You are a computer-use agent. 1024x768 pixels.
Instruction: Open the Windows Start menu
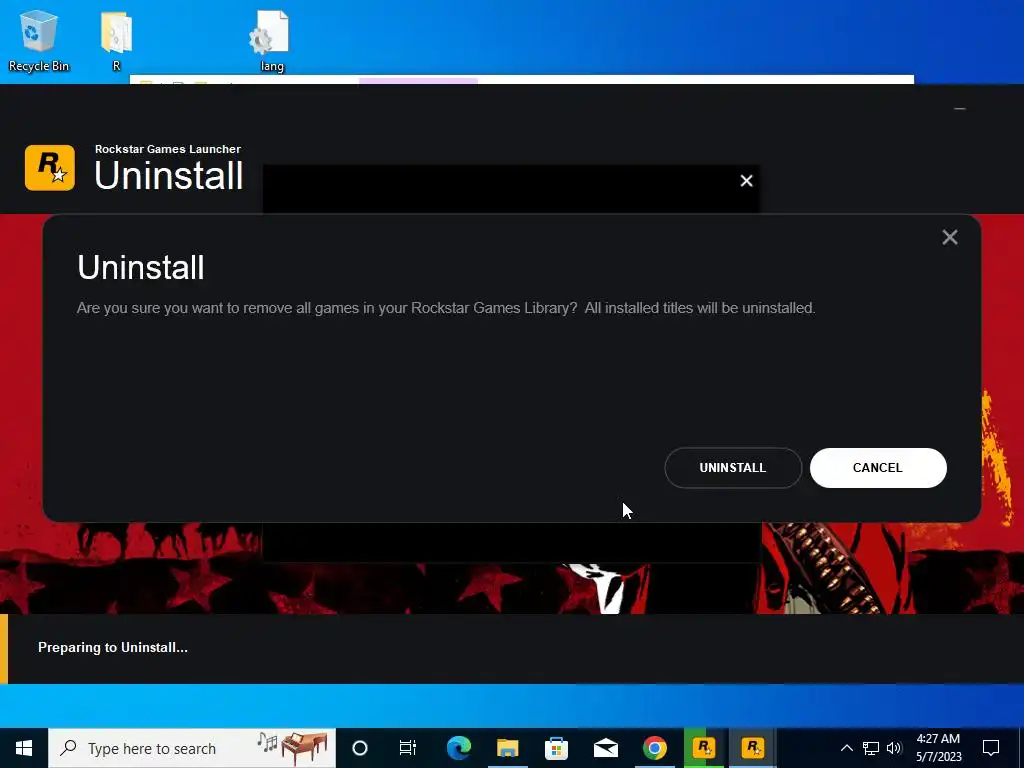24,748
